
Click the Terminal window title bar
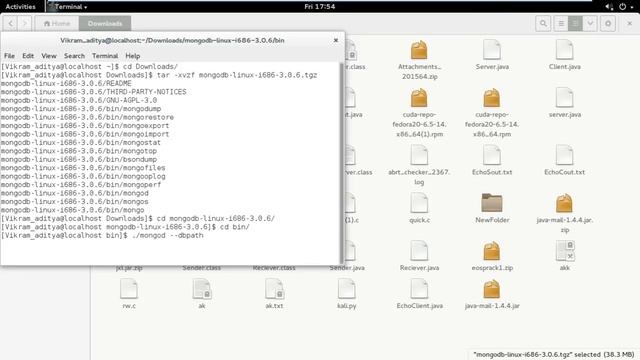pos(172,40)
